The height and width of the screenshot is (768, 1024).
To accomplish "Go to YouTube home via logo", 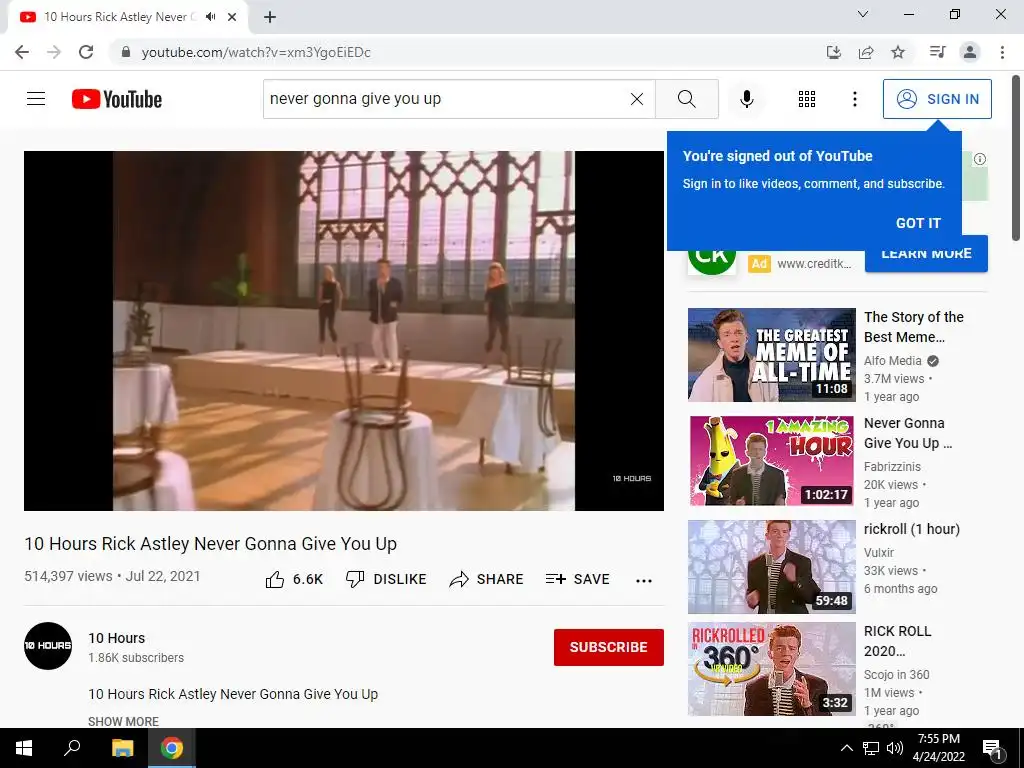I will 117,99.
